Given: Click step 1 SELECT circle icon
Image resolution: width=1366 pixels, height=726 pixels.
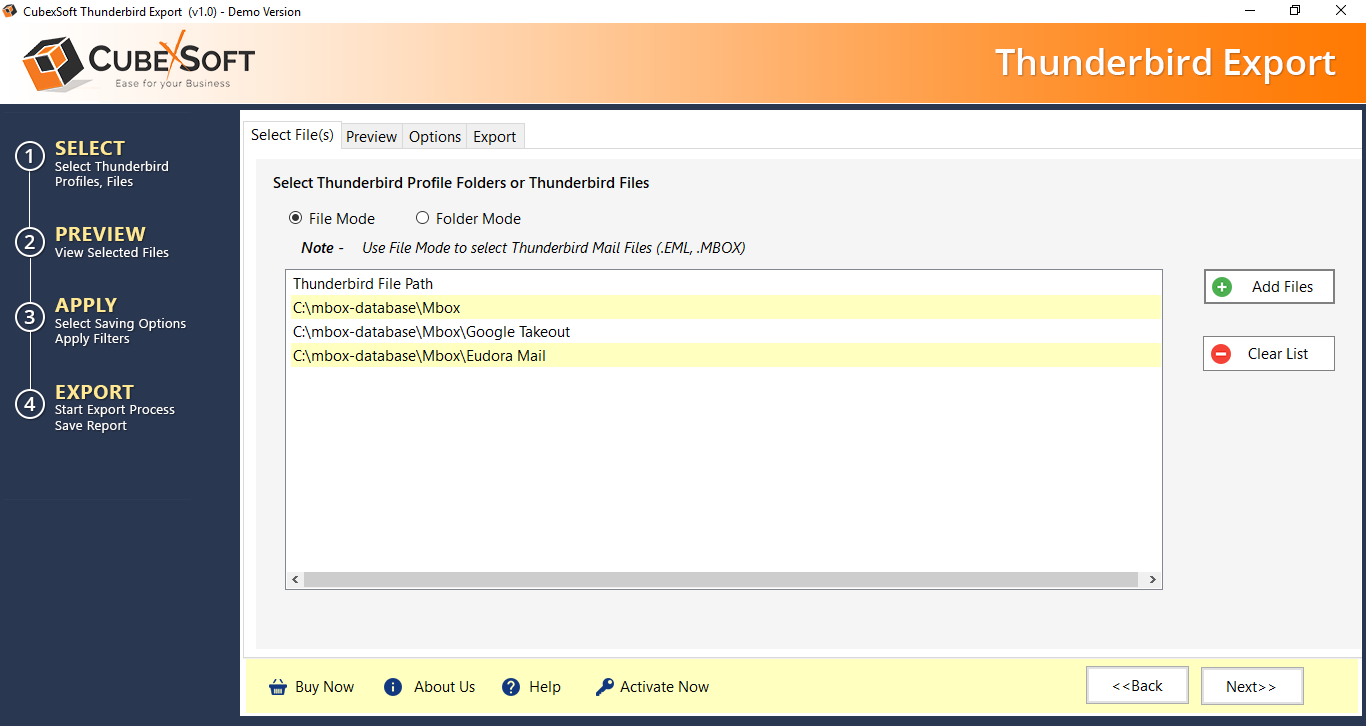Looking at the screenshot, I should [30, 157].
